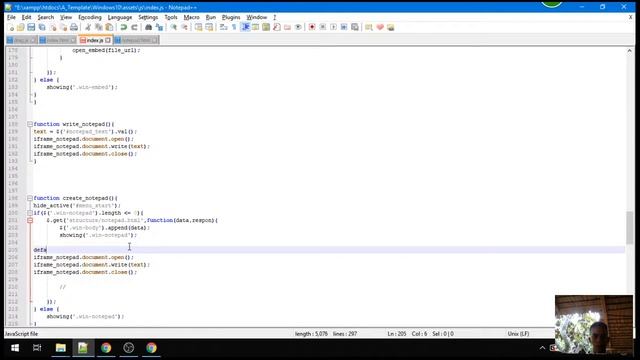Close the index.js tab
Viewport: 640px width, 360px height.
pos(108,40)
